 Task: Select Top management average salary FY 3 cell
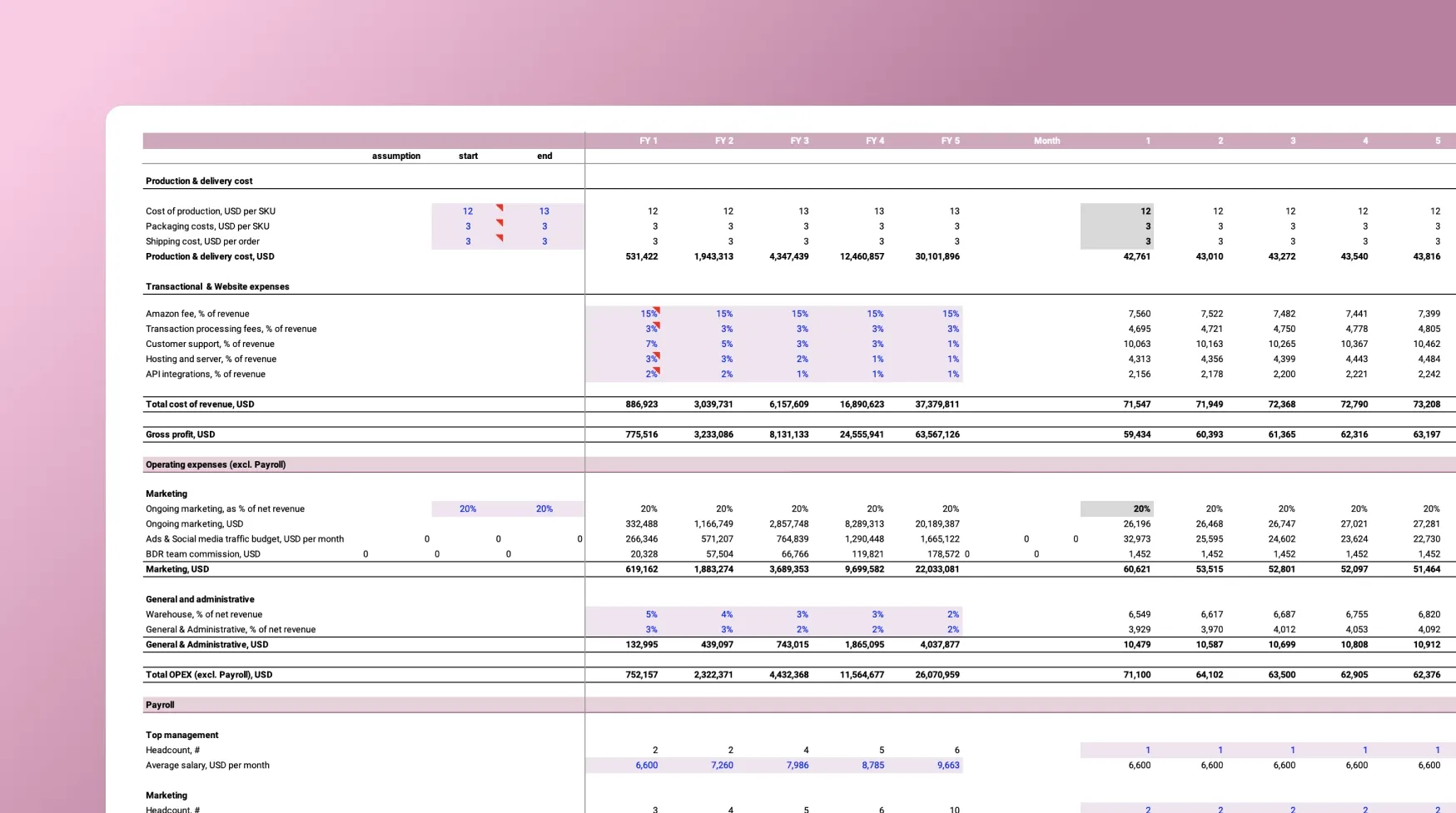pos(797,765)
